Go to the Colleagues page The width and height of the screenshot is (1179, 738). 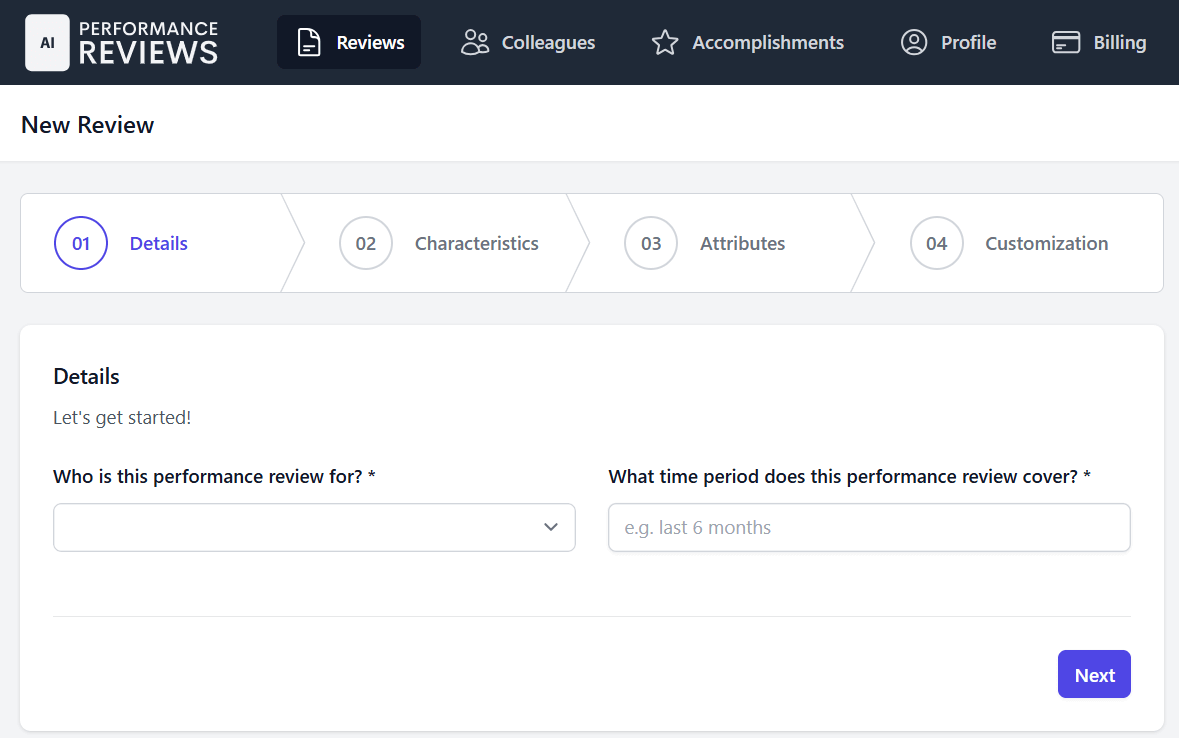(x=528, y=42)
